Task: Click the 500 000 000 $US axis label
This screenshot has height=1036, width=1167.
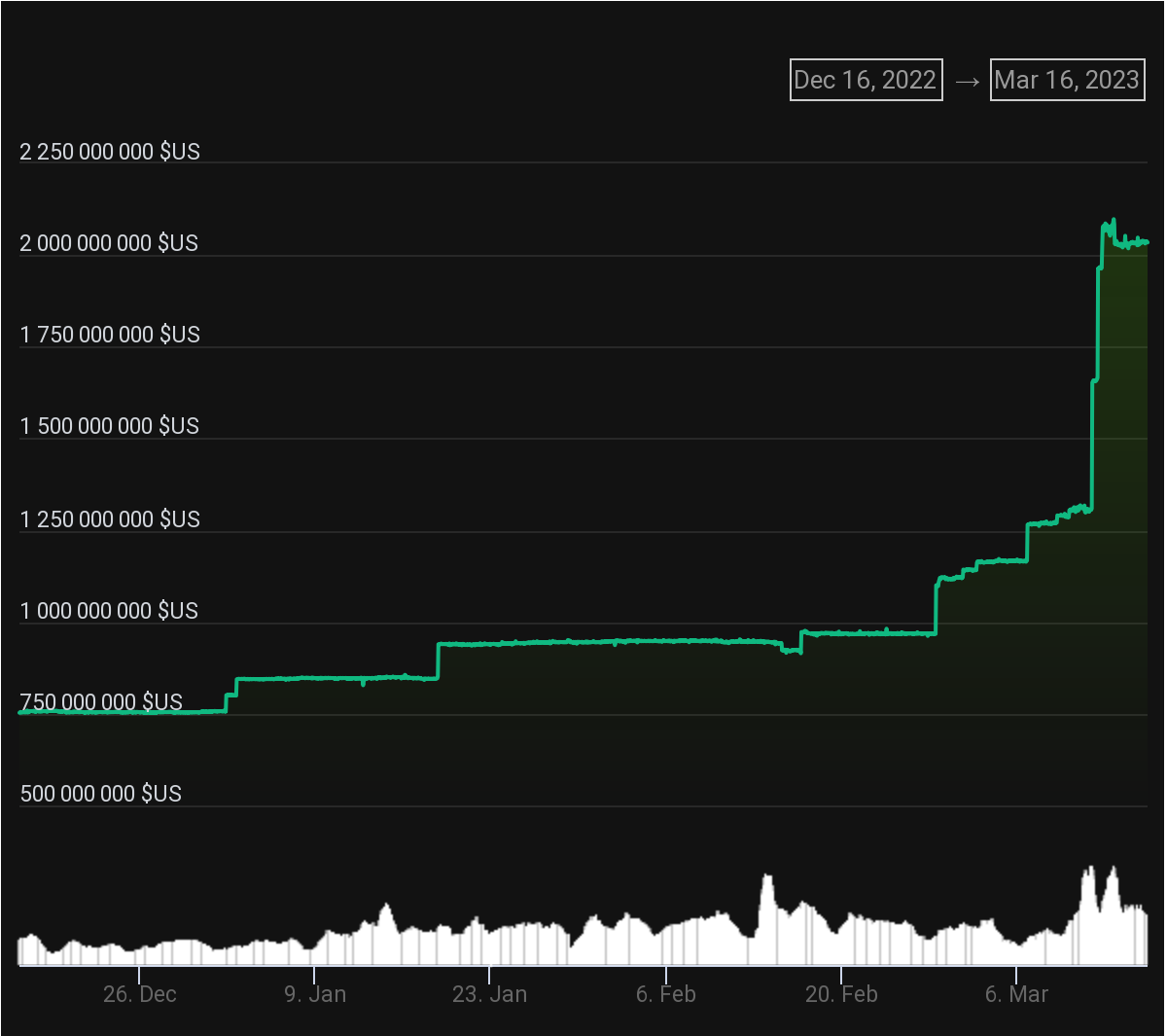Action: [102, 793]
